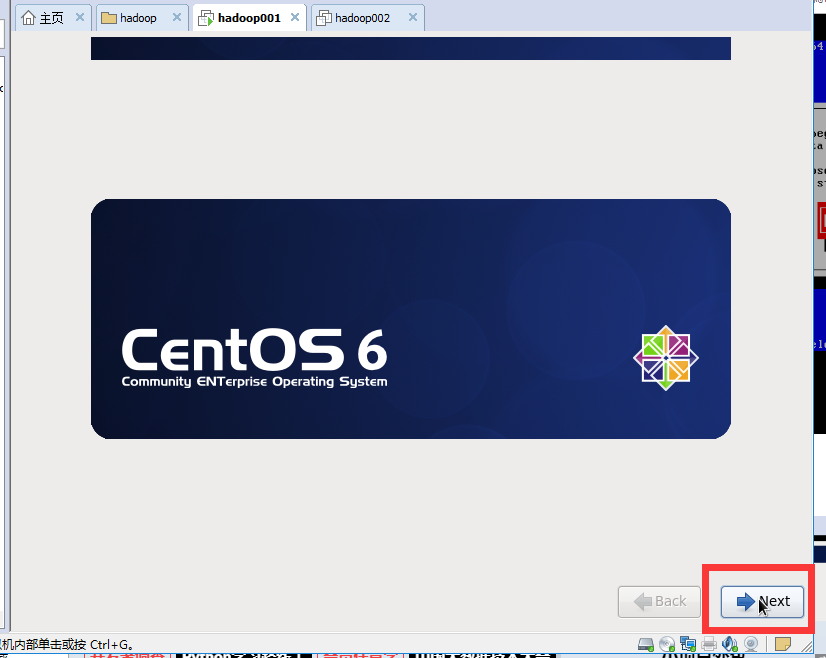Screen dimensions: 826x658
Task: Click the webcam device status icon
Action: [751, 644]
